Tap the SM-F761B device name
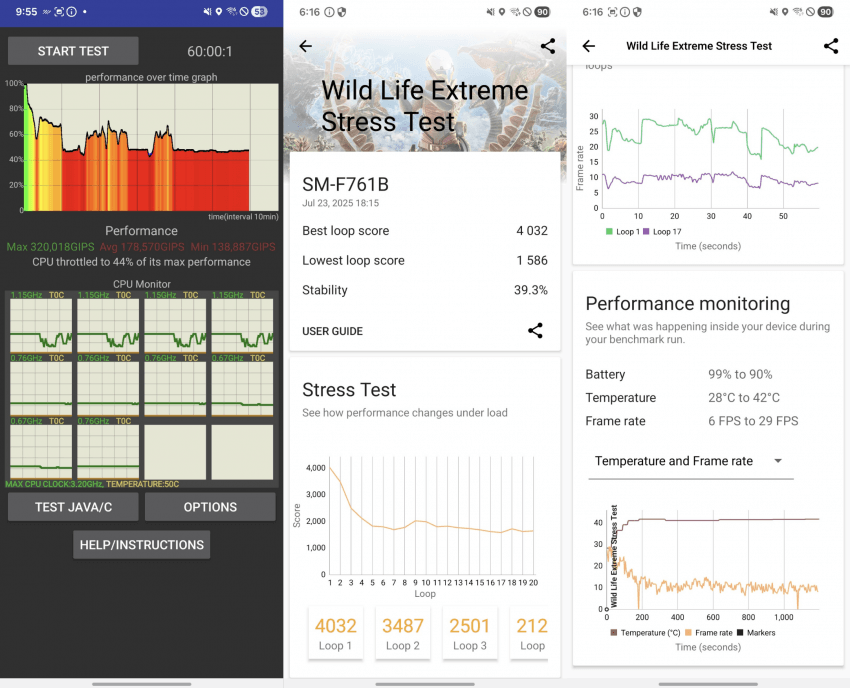Screen dimensions: 850x688 click(345, 185)
